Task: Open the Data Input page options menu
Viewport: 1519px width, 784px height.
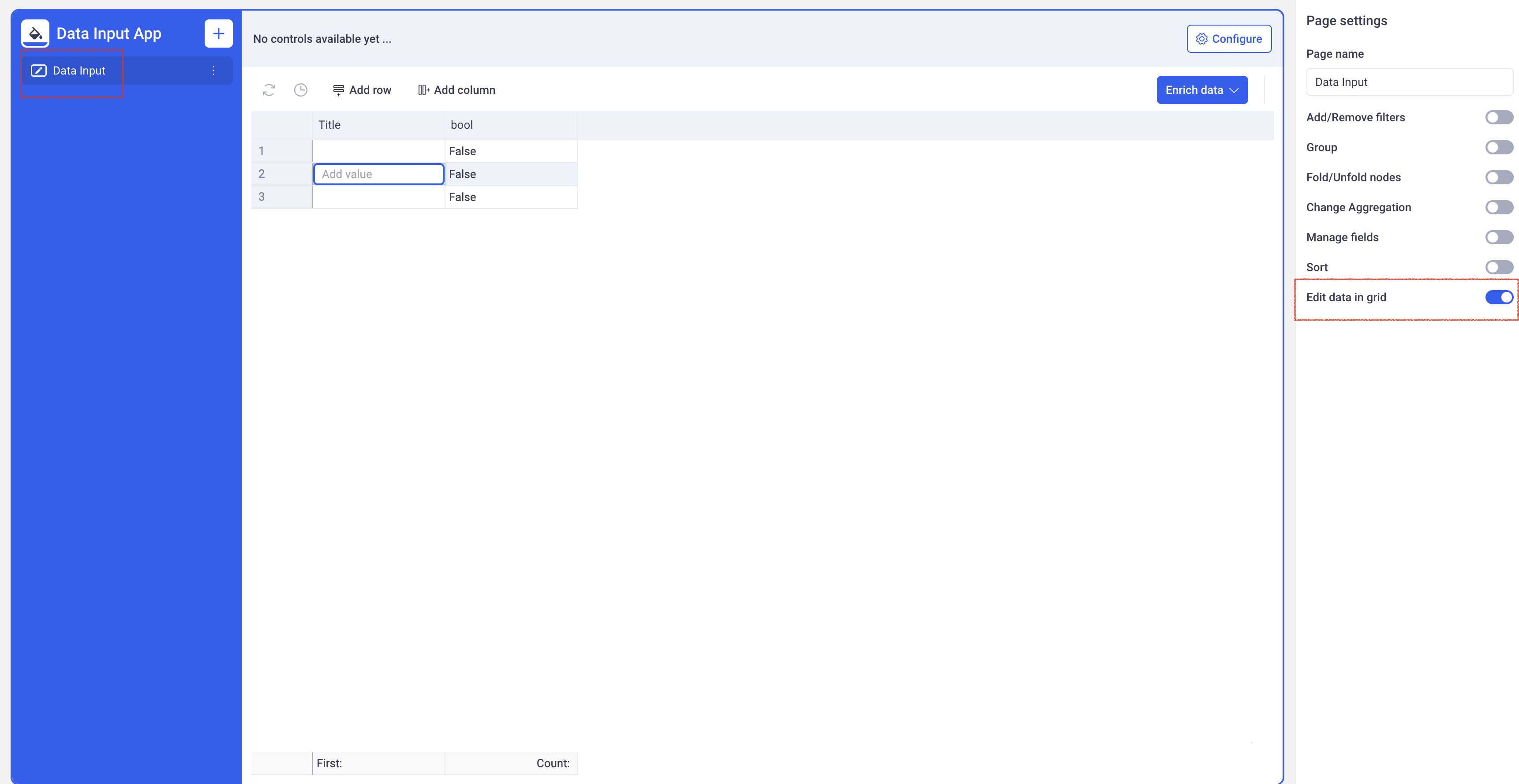Action: tap(213, 71)
